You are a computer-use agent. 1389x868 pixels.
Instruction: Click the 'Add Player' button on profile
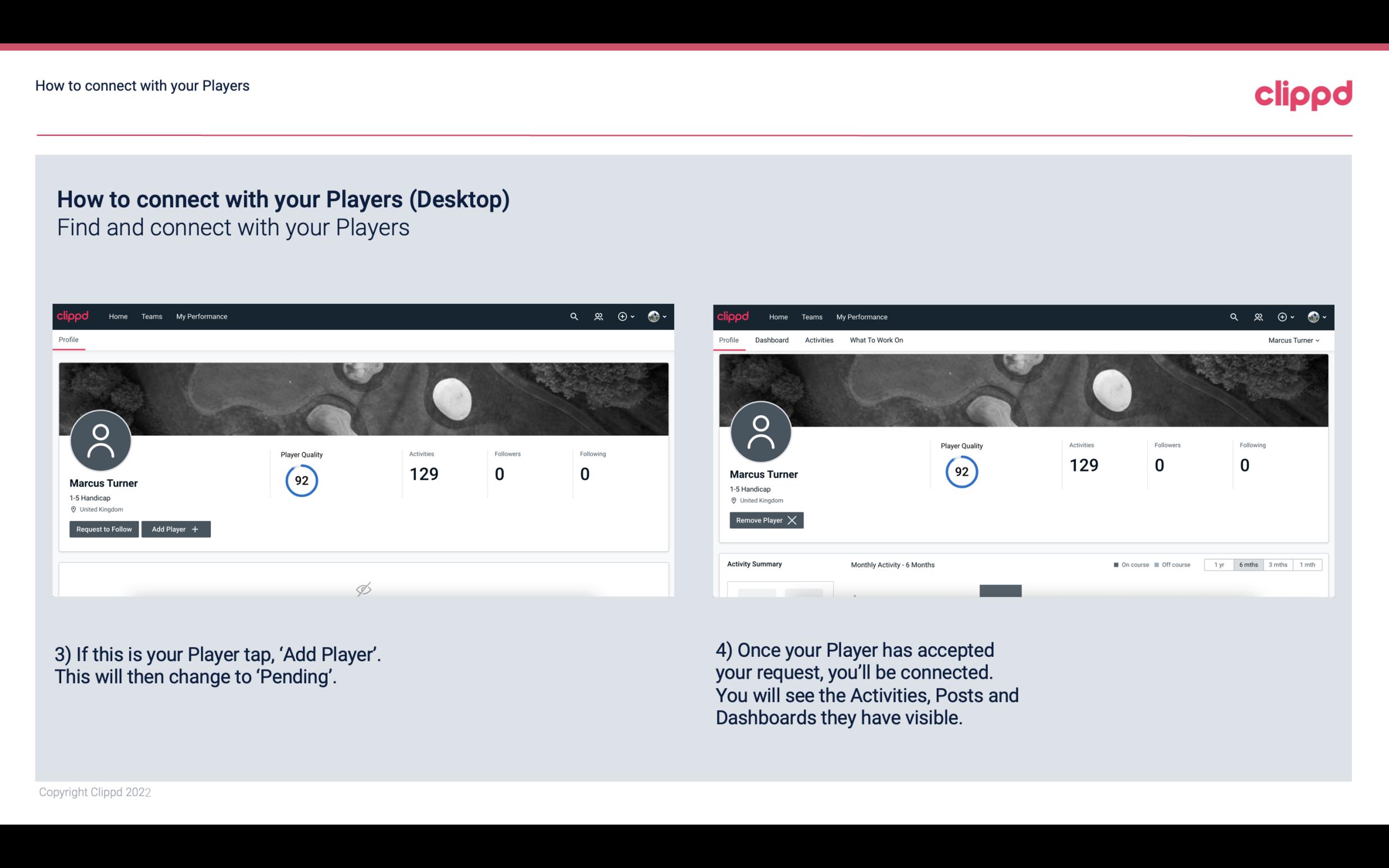coord(175,528)
